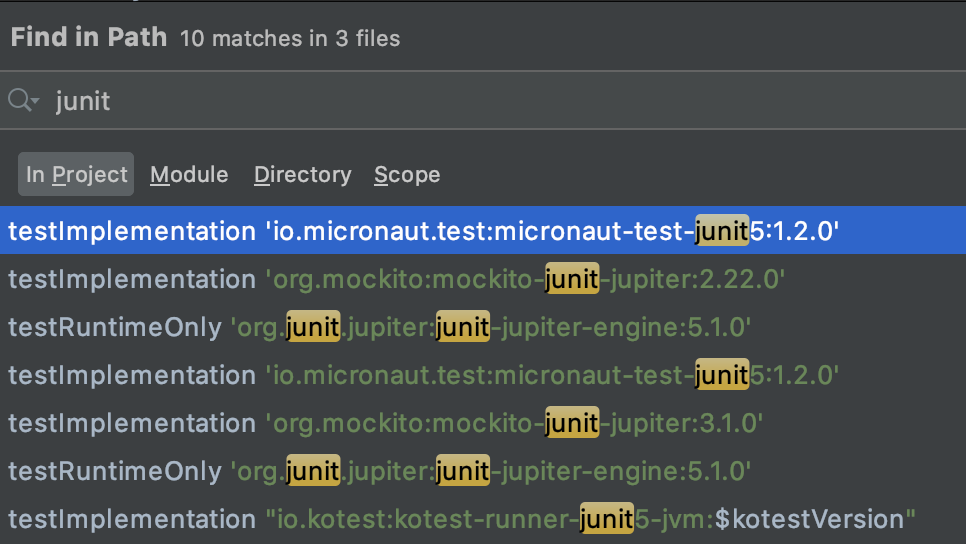The width and height of the screenshot is (966, 544).
Task: Select the non-highlighted micronaut-test-junit5:1.2.0 result
Action: (483, 375)
